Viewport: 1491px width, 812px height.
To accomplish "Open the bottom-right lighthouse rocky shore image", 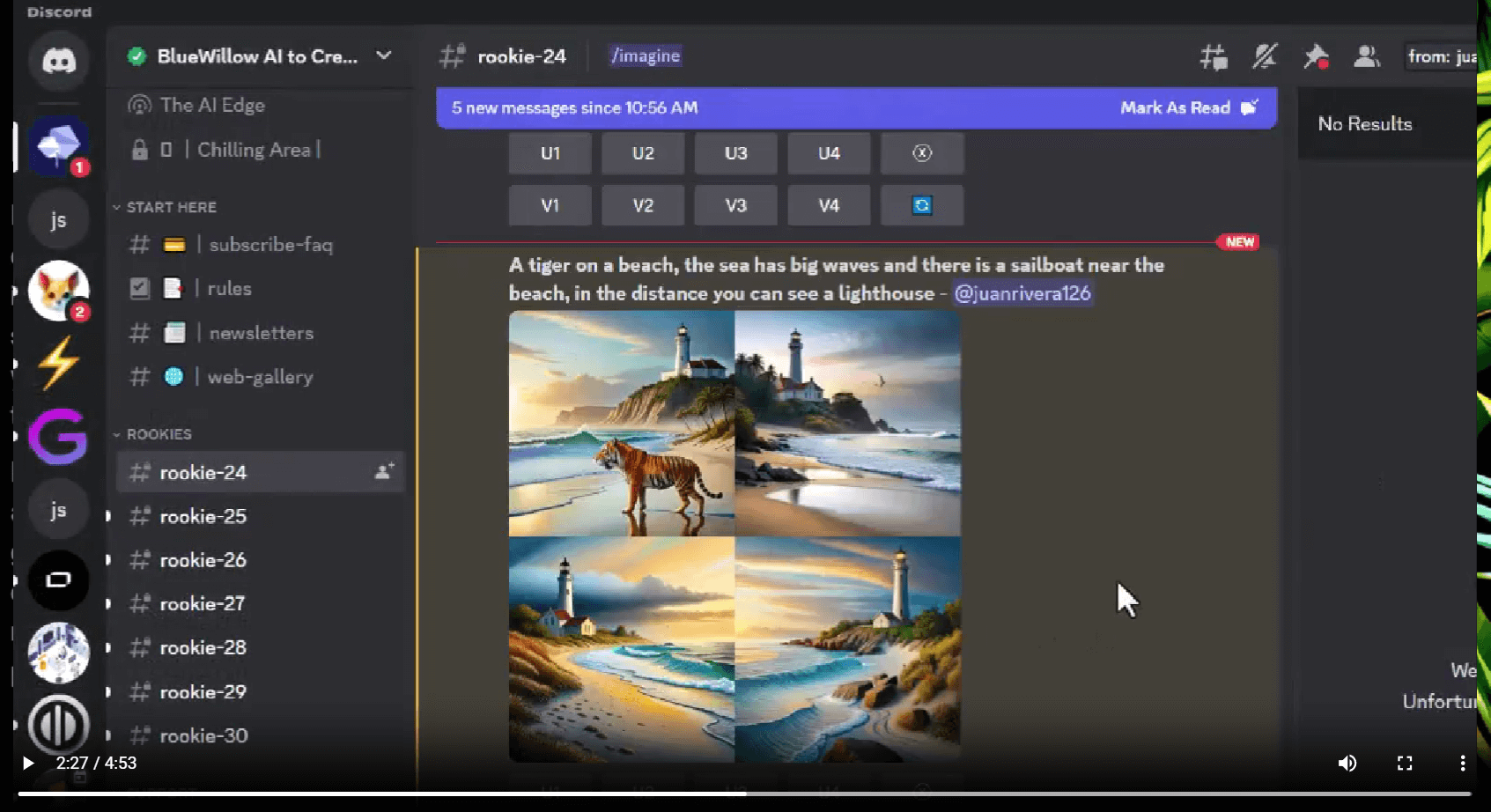I will (x=848, y=650).
